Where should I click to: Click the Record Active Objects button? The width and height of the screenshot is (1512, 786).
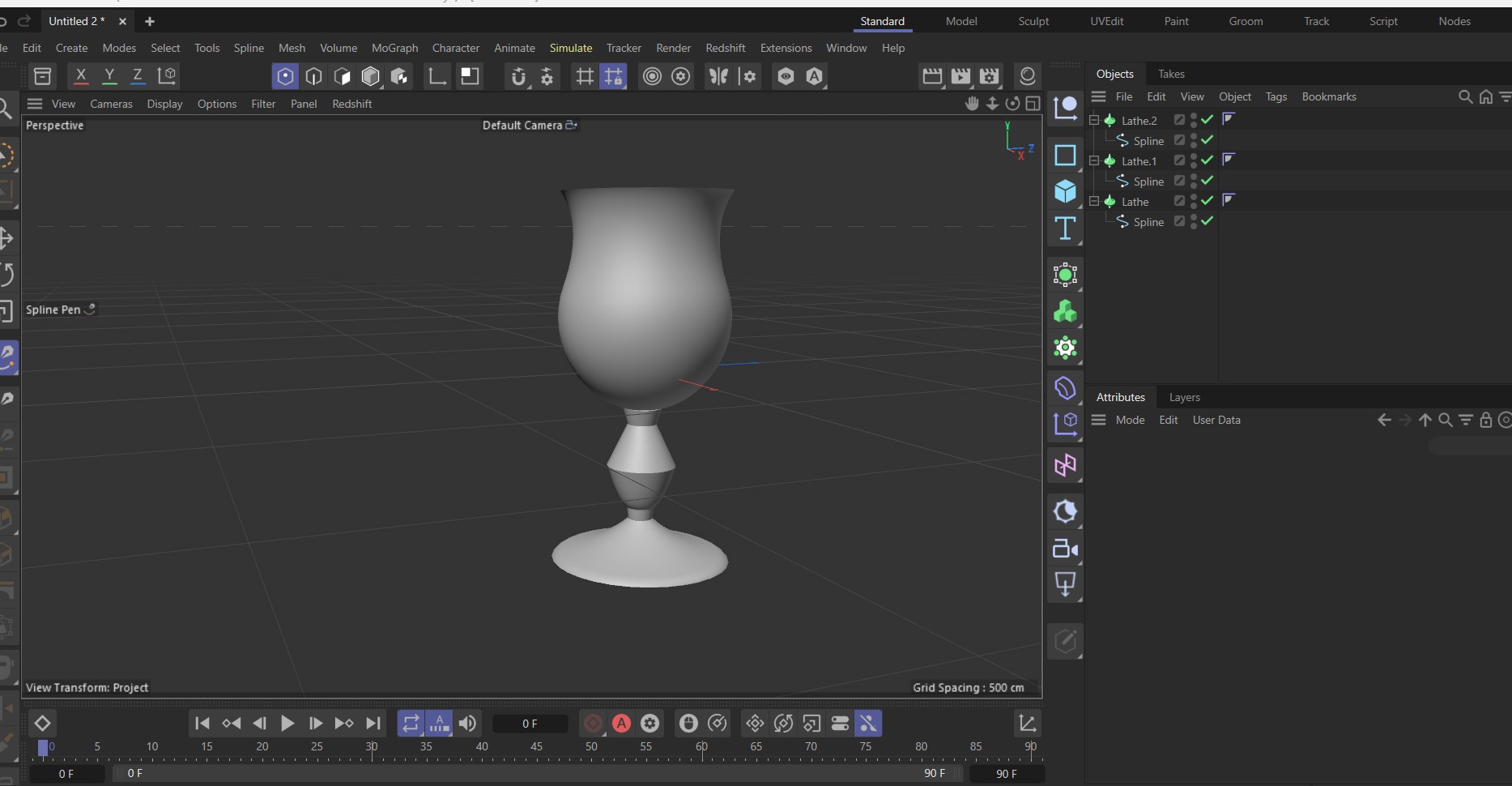pos(593,724)
